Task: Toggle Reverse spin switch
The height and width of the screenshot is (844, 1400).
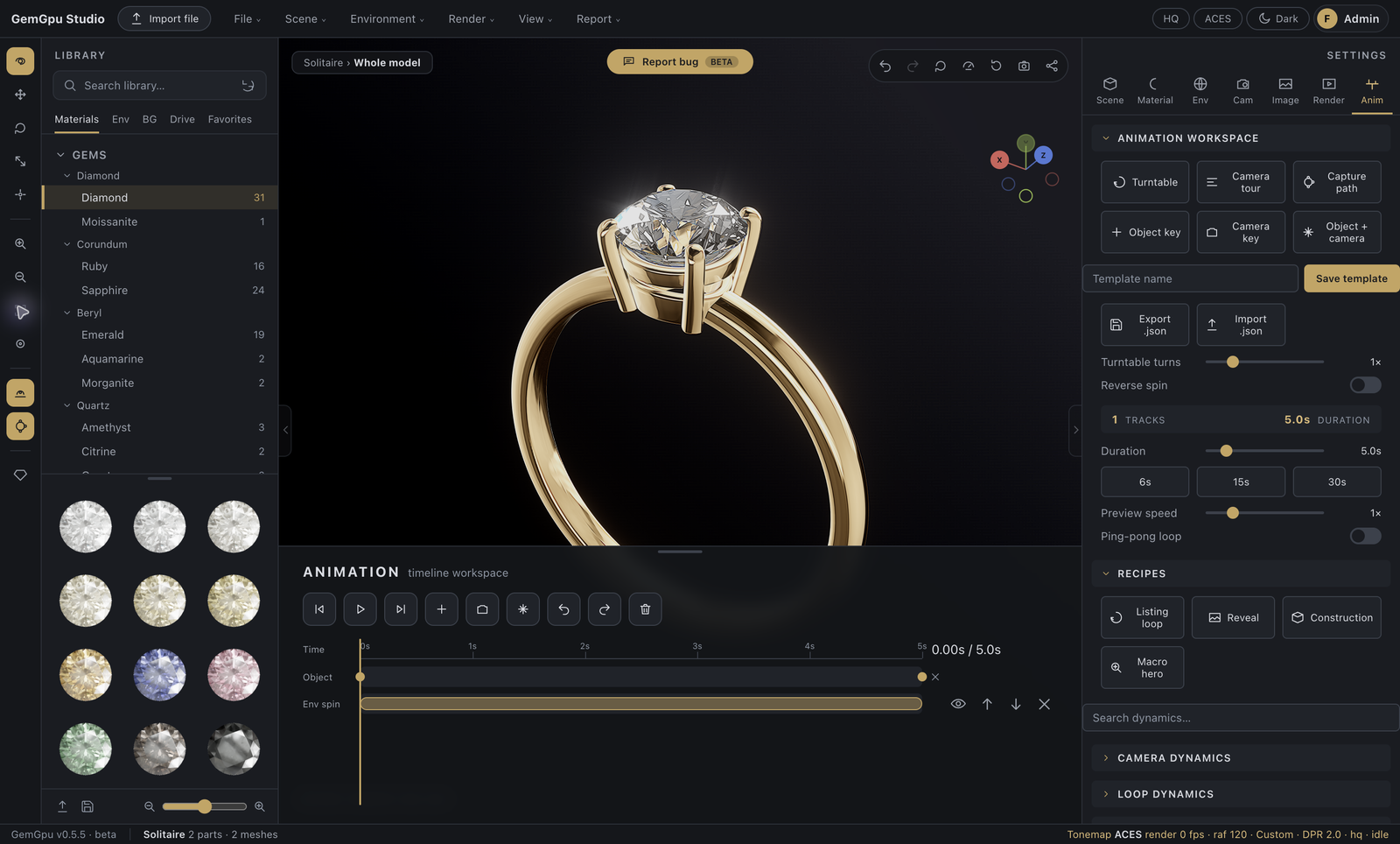Action: pos(1365,385)
